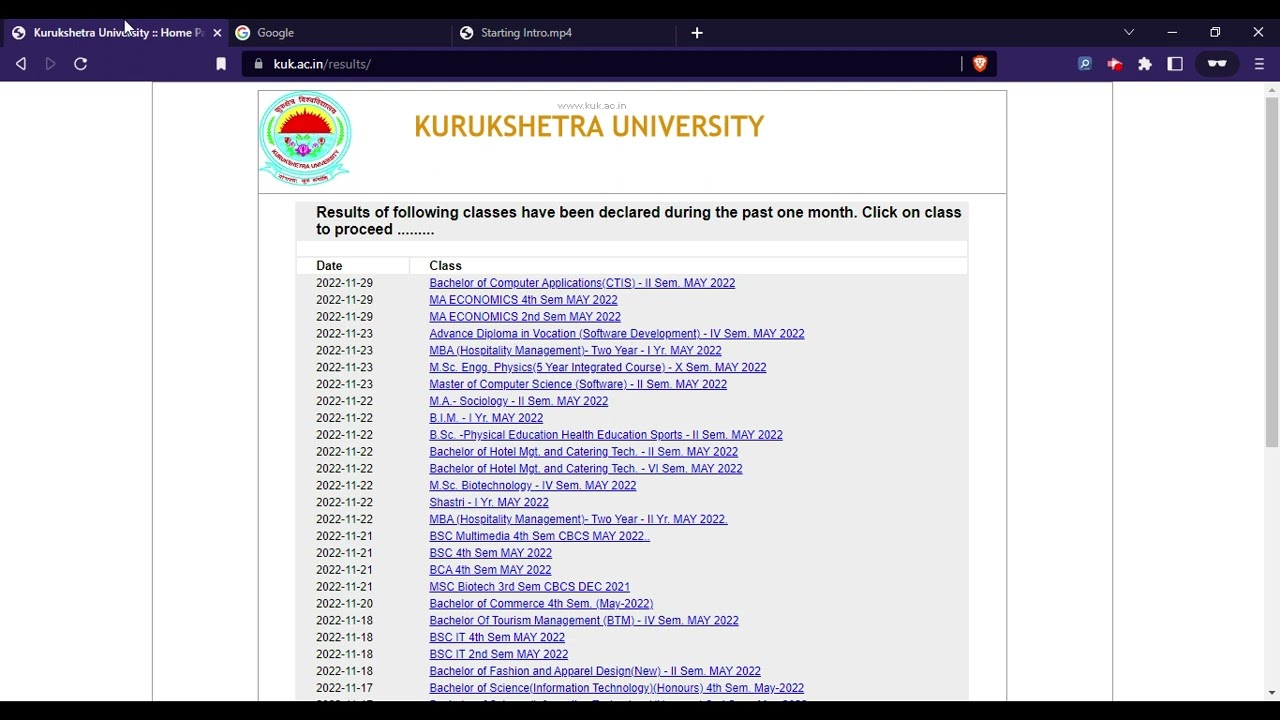
Task: Click the Kurukshetra University logo
Action: (305, 138)
